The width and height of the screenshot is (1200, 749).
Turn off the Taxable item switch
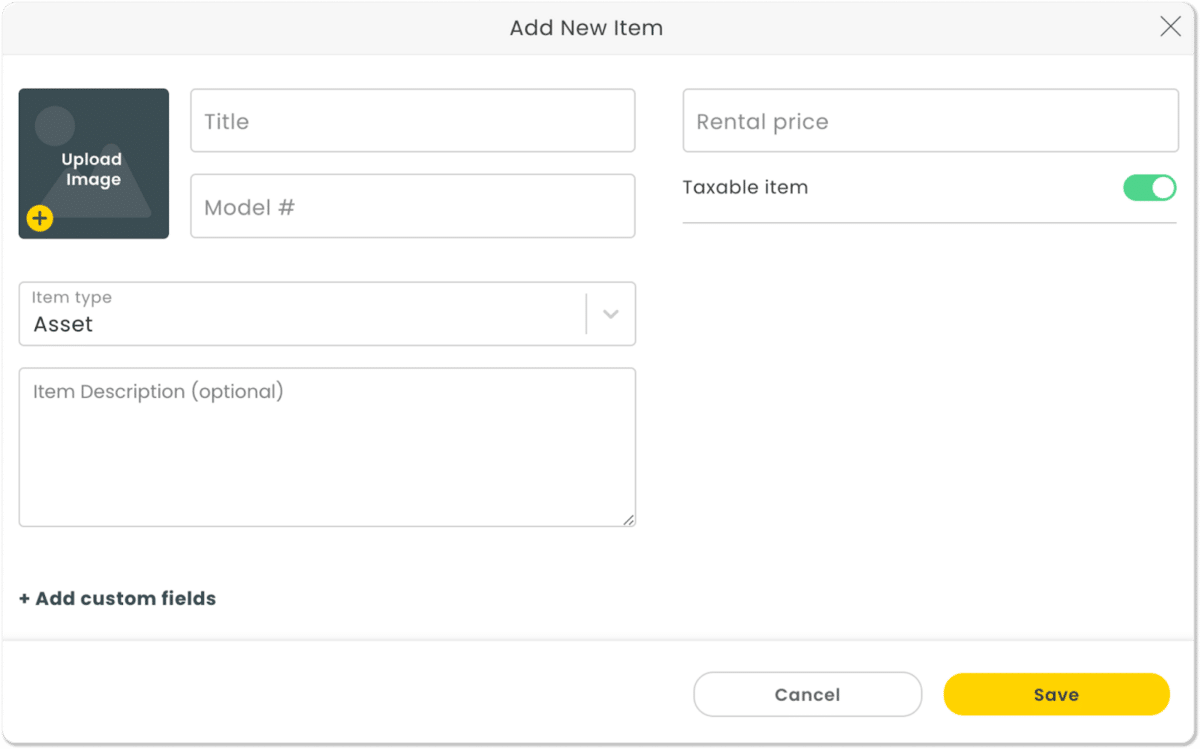[x=1149, y=188]
